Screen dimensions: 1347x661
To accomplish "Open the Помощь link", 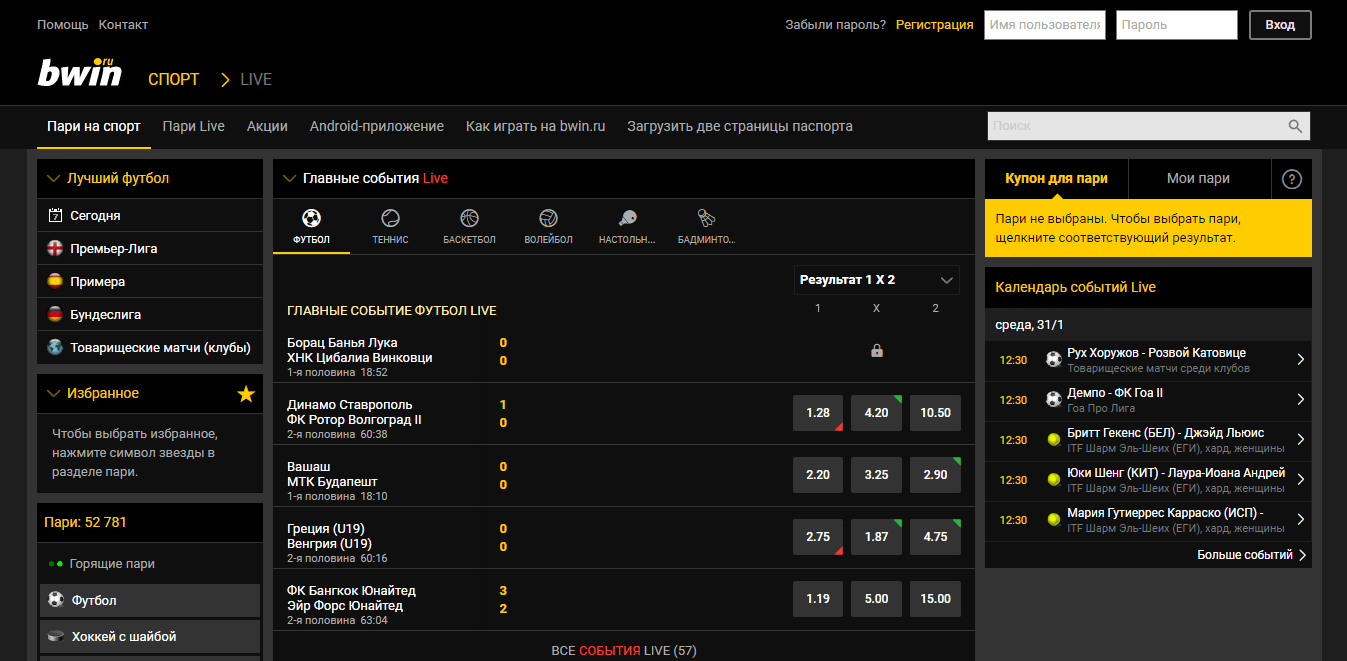I will pyautogui.click(x=62, y=25).
